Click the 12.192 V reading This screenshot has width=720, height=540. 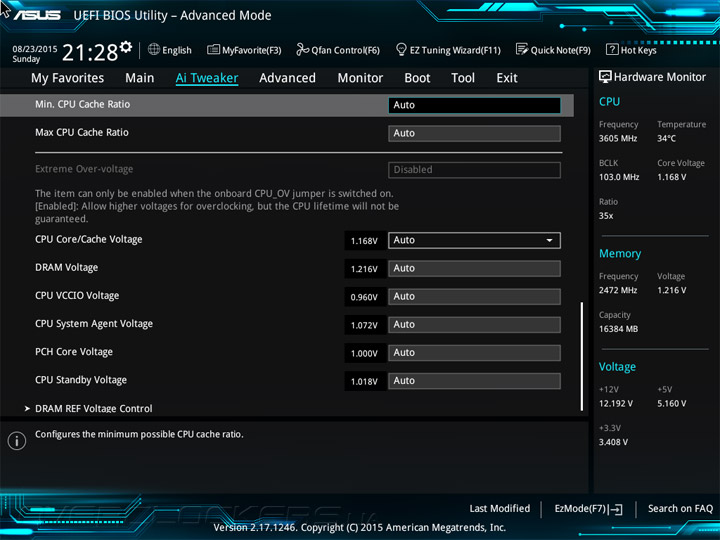coord(616,404)
